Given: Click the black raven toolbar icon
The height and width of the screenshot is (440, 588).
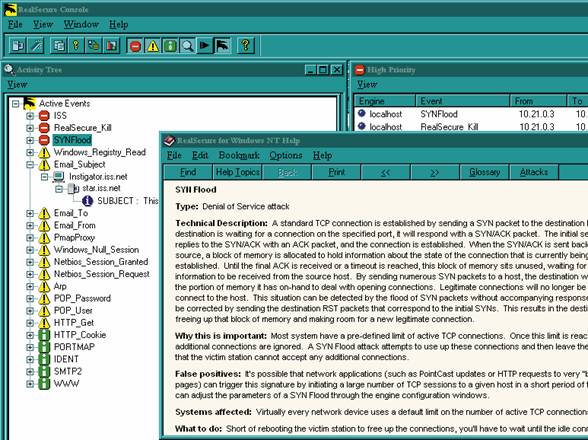Looking at the screenshot, I should click(222, 46).
